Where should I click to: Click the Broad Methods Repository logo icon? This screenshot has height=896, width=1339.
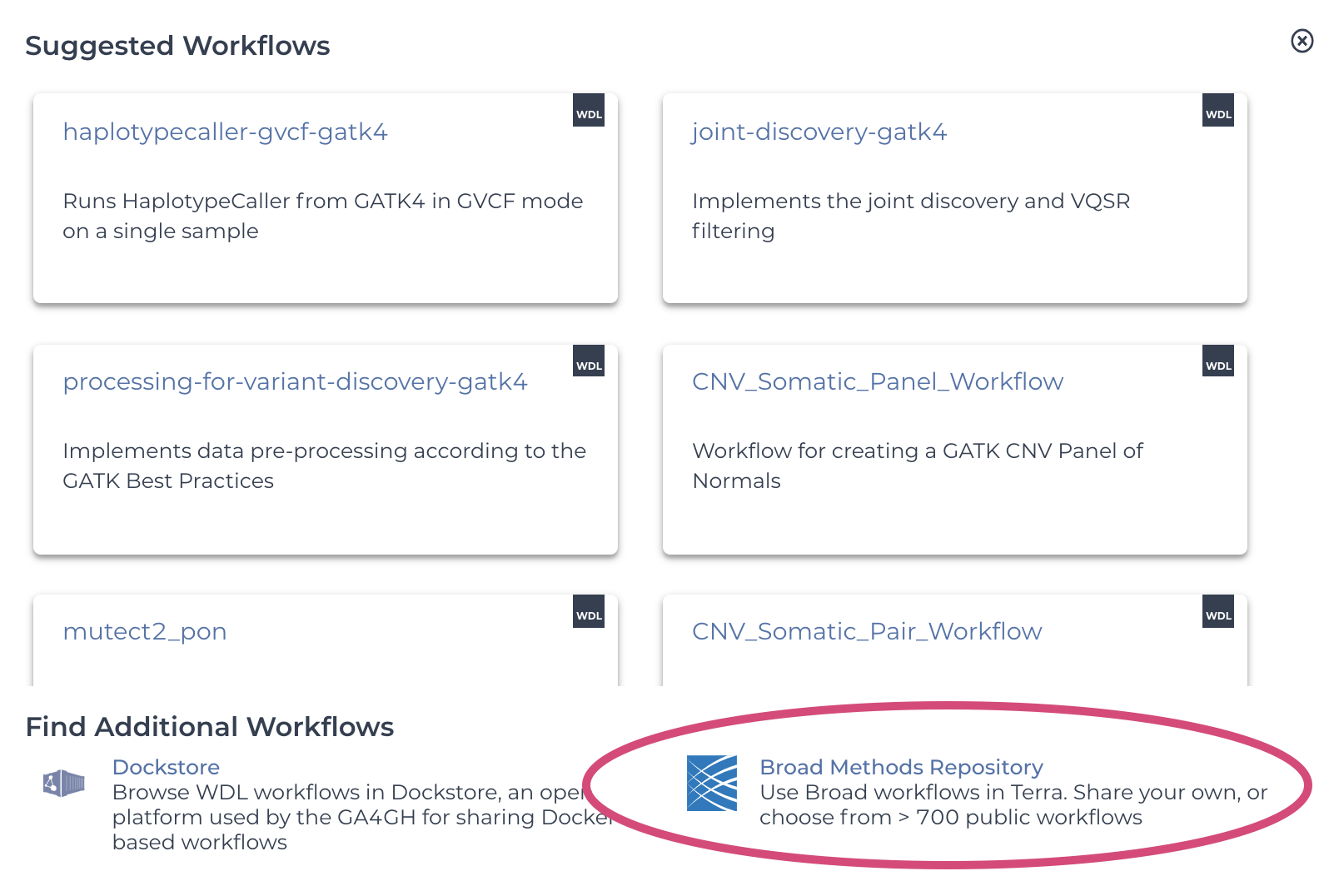tap(712, 784)
